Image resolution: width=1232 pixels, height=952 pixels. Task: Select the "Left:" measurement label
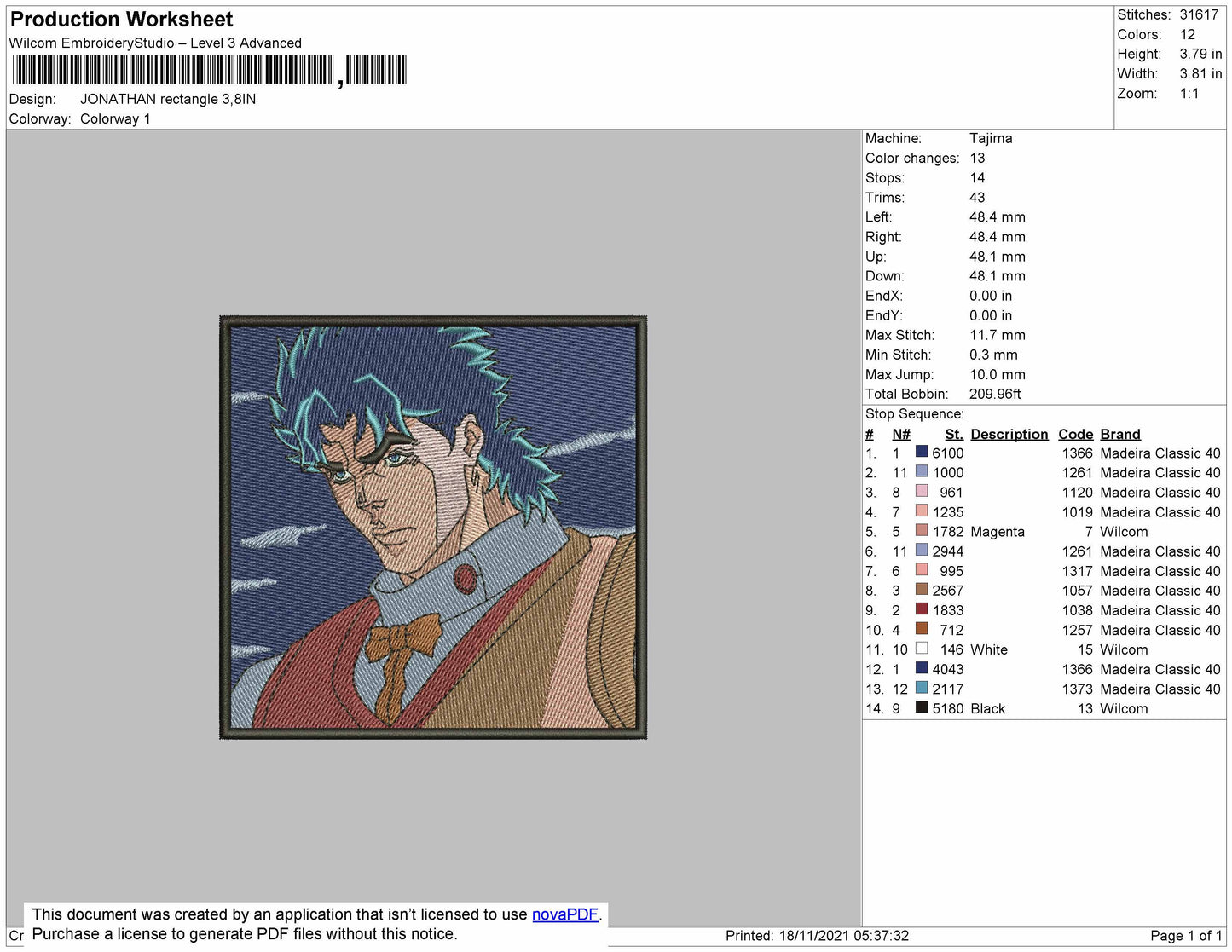[879, 217]
